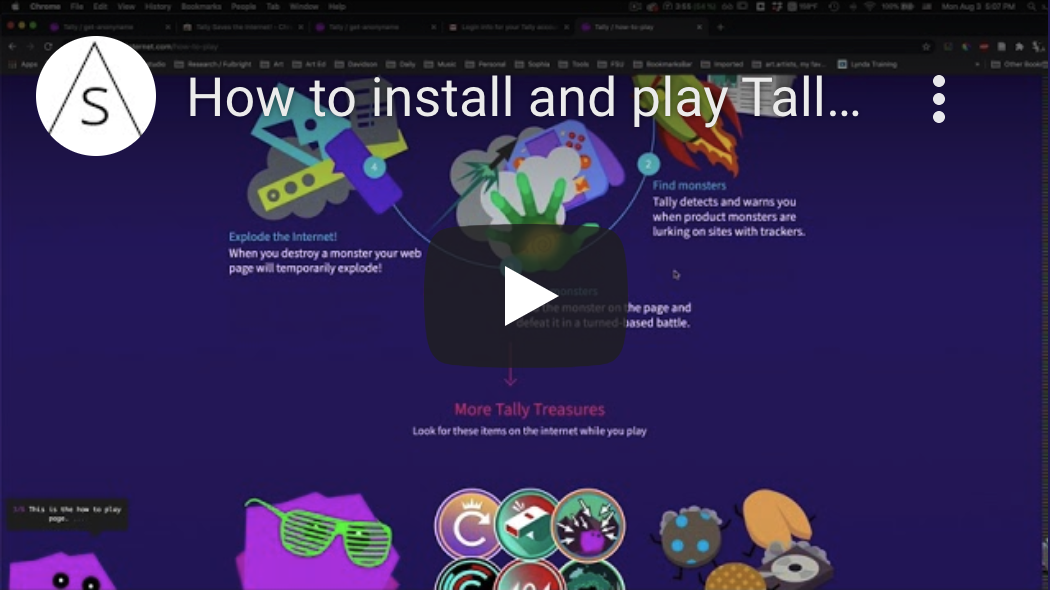Open the 'How to install and play Tall…' title
This screenshot has width=1050, height=590.
point(524,98)
